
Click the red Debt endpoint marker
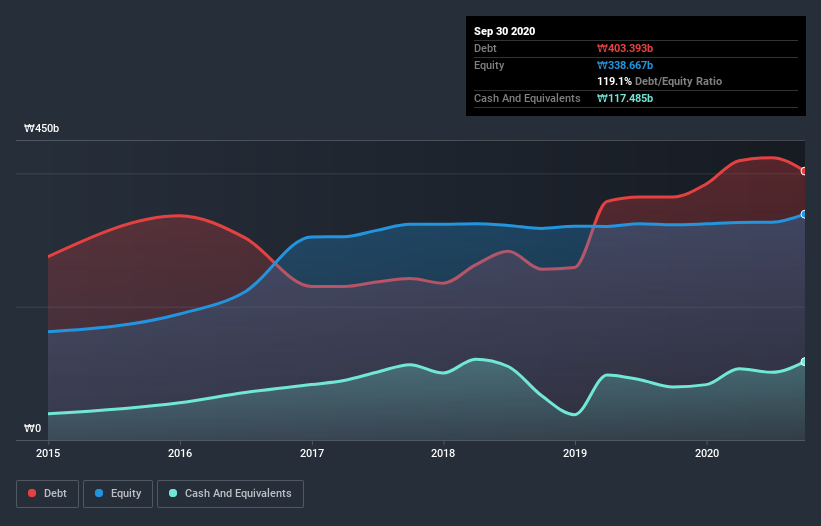tap(804, 171)
